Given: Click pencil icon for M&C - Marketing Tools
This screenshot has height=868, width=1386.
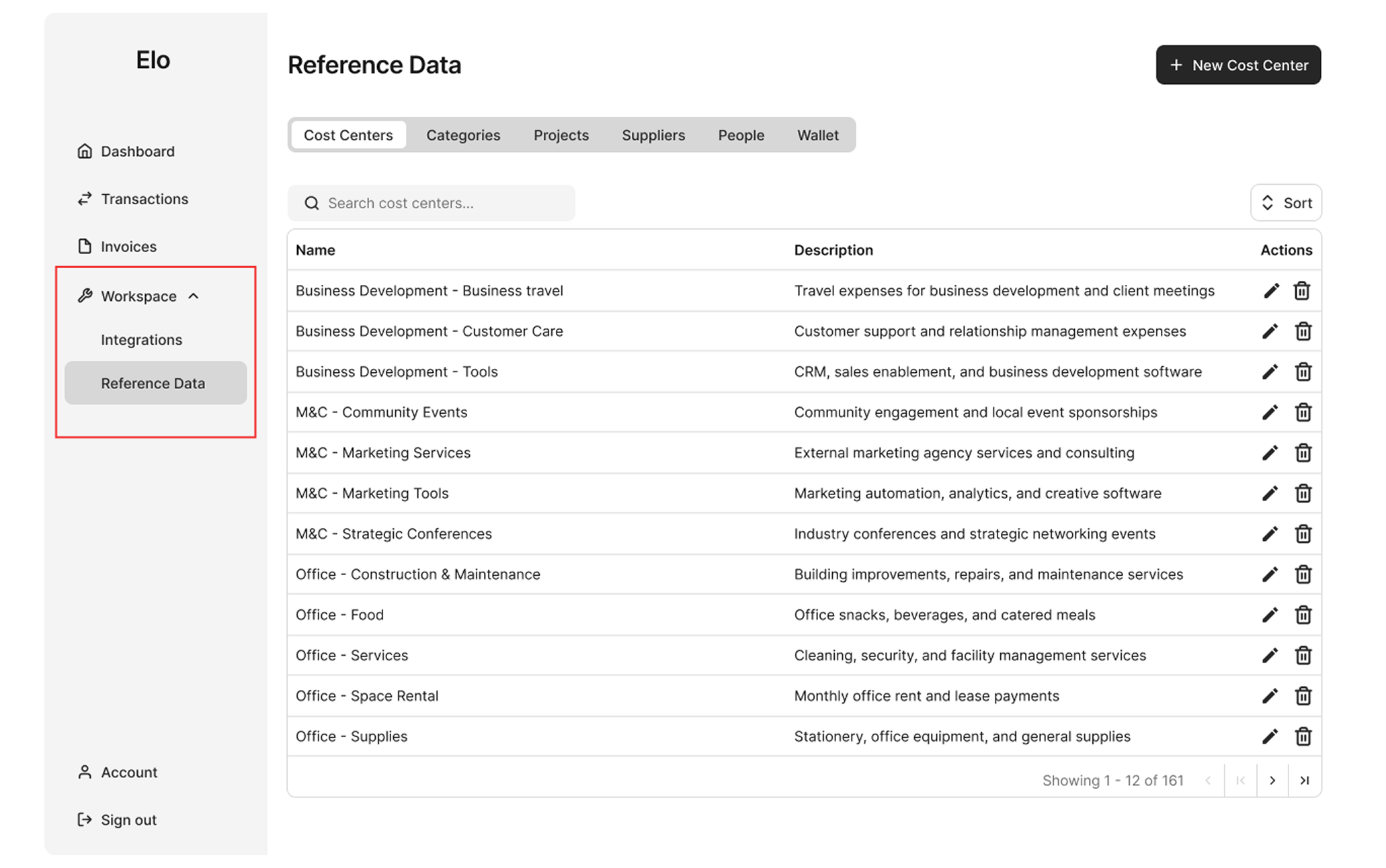Looking at the screenshot, I should click(x=1270, y=493).
